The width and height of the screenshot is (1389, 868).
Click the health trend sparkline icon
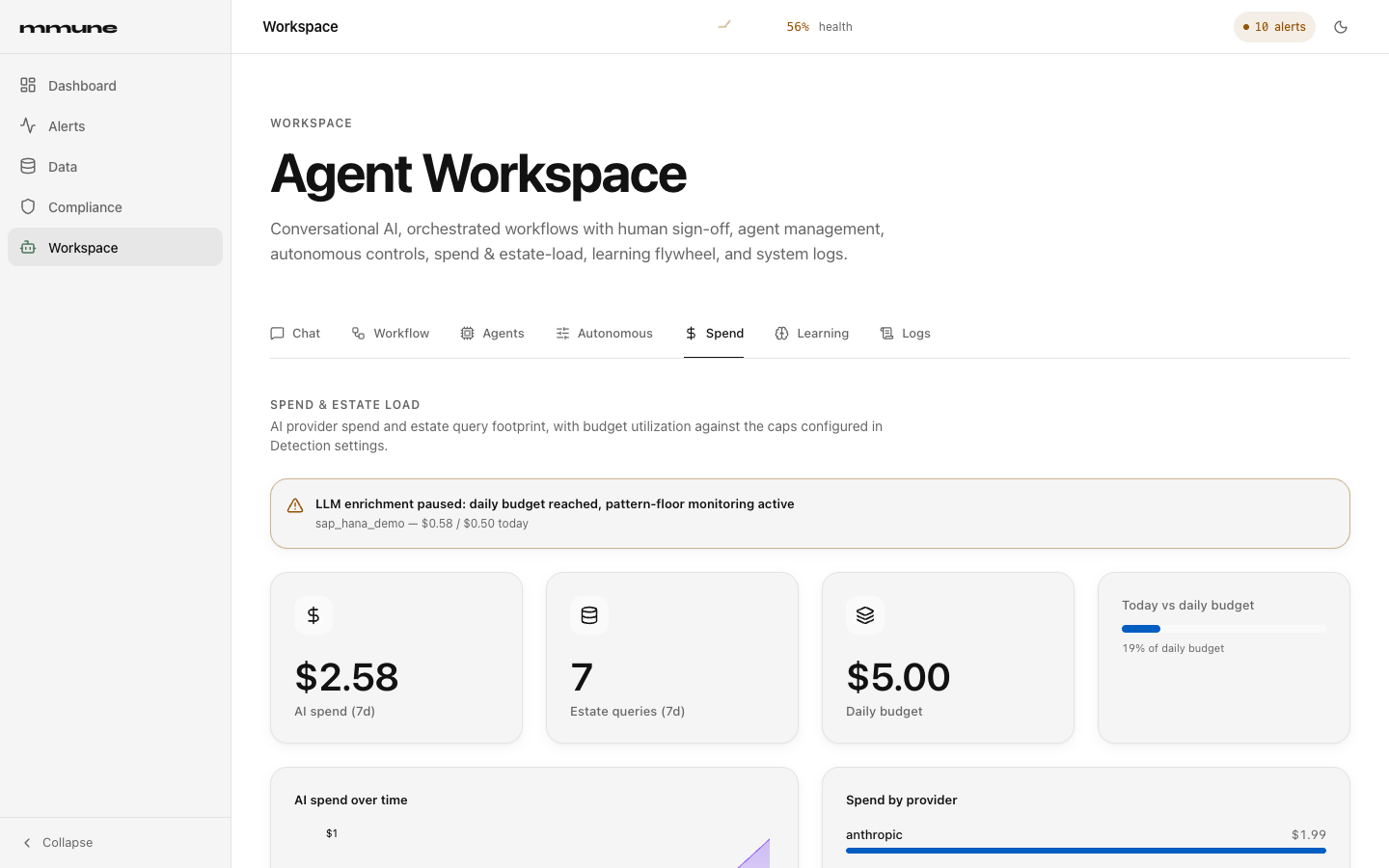724,25
